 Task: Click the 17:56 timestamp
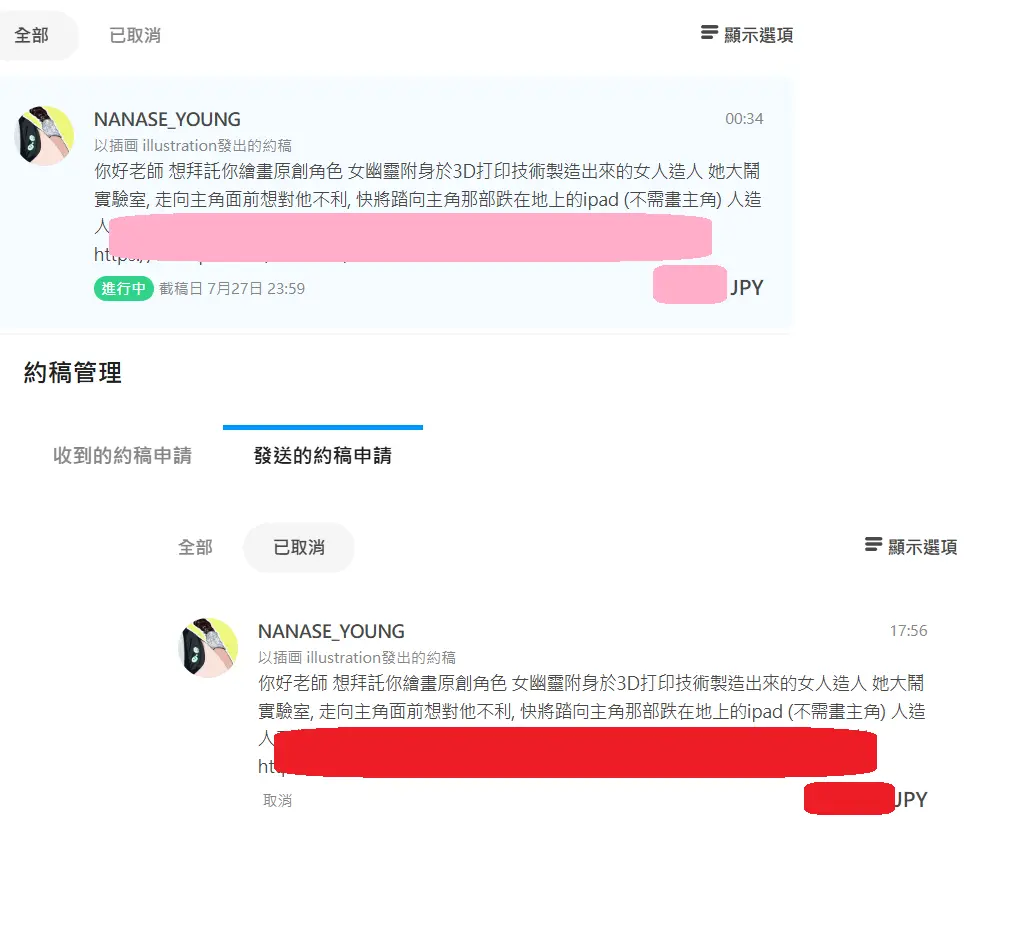[x=908, y=631]
